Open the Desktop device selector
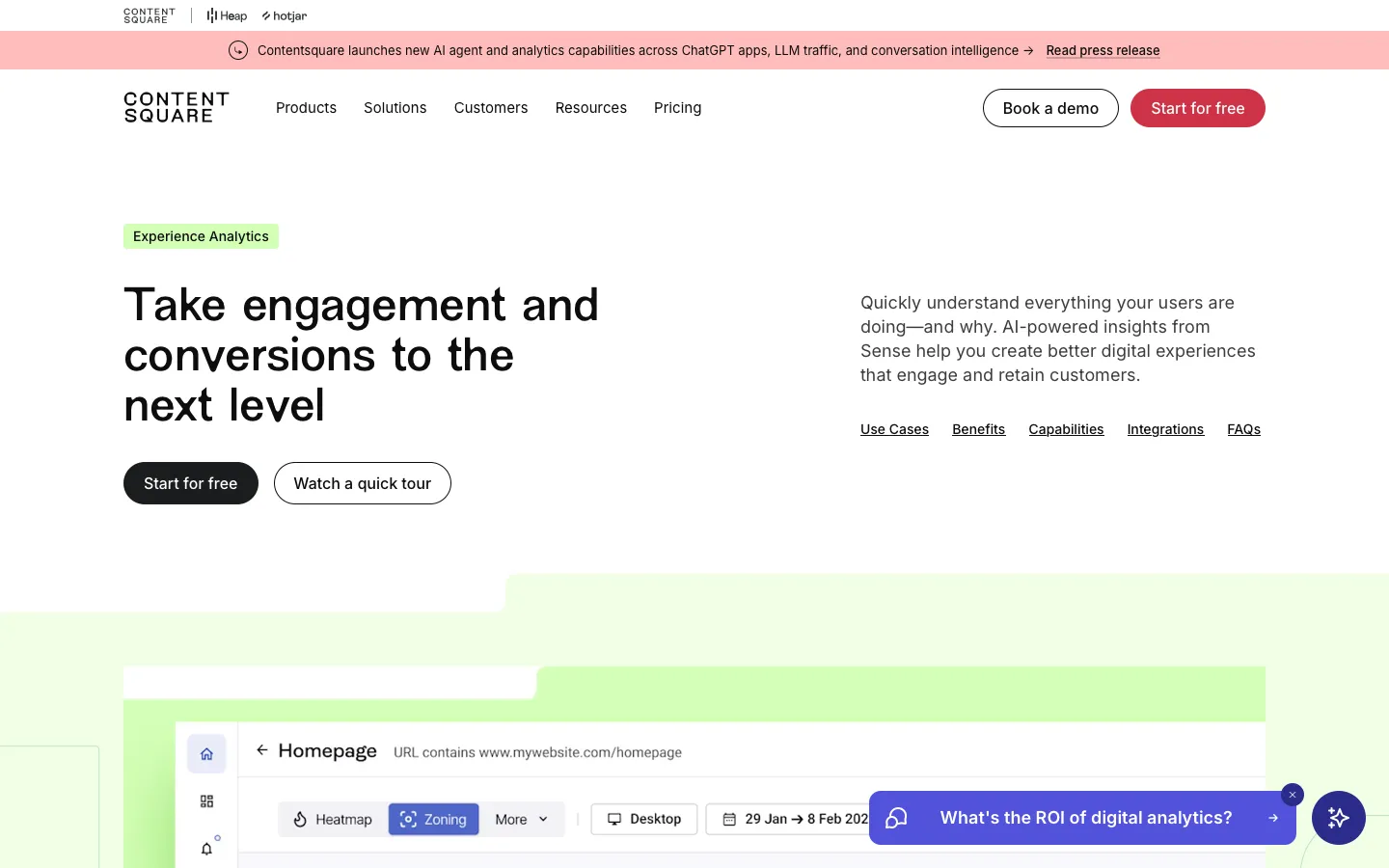The image size is (1389, 868). click(644, 819)
